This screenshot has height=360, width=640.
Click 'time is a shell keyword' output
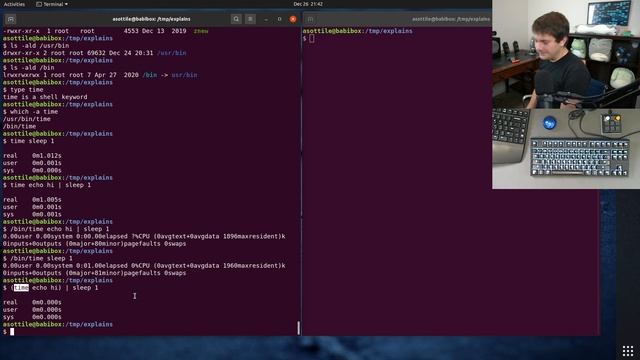pyautogui.click(x=45, y=97)
